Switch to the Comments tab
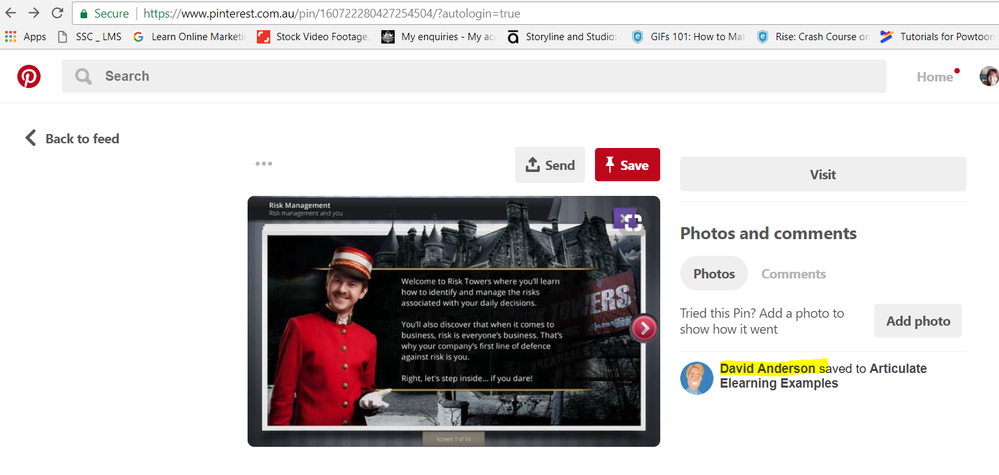999x475 pixels. (793, 274)
